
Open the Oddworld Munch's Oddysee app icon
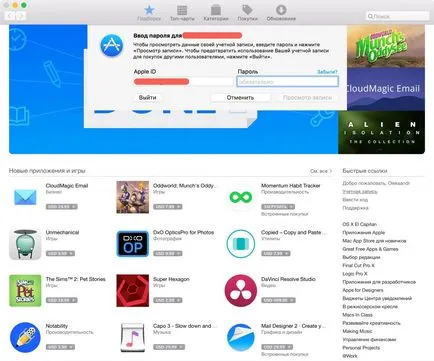tap(132, 197)
